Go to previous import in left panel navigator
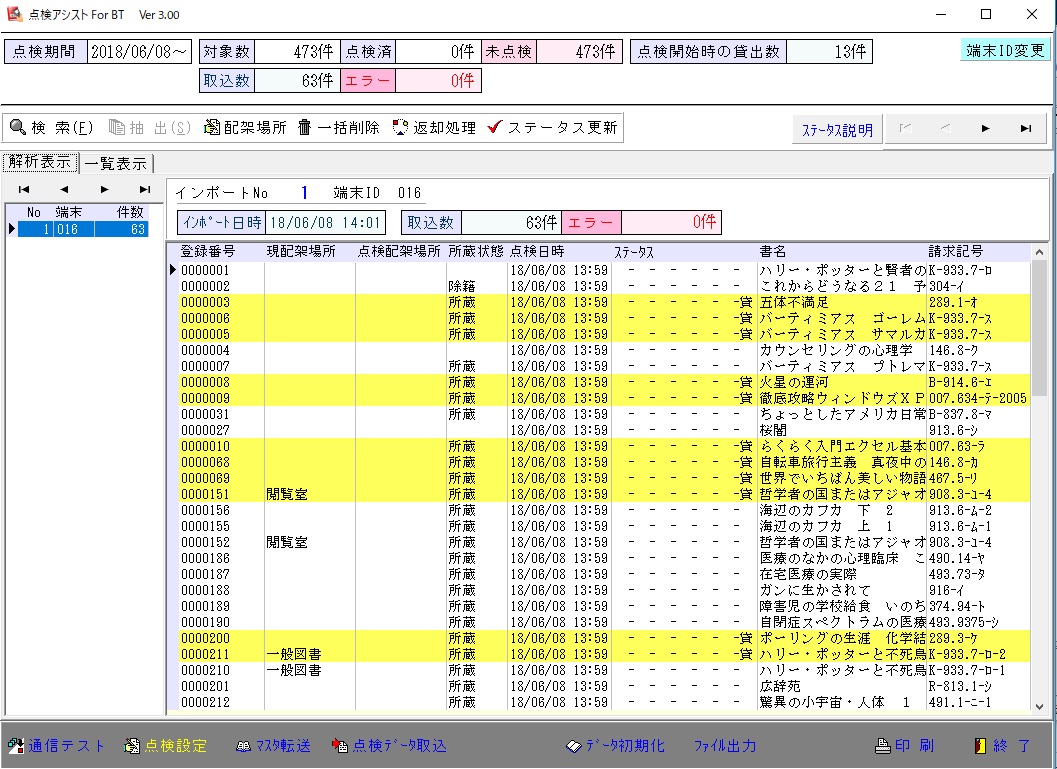Screen dimensions: 1057x769 tap(64, 189)
